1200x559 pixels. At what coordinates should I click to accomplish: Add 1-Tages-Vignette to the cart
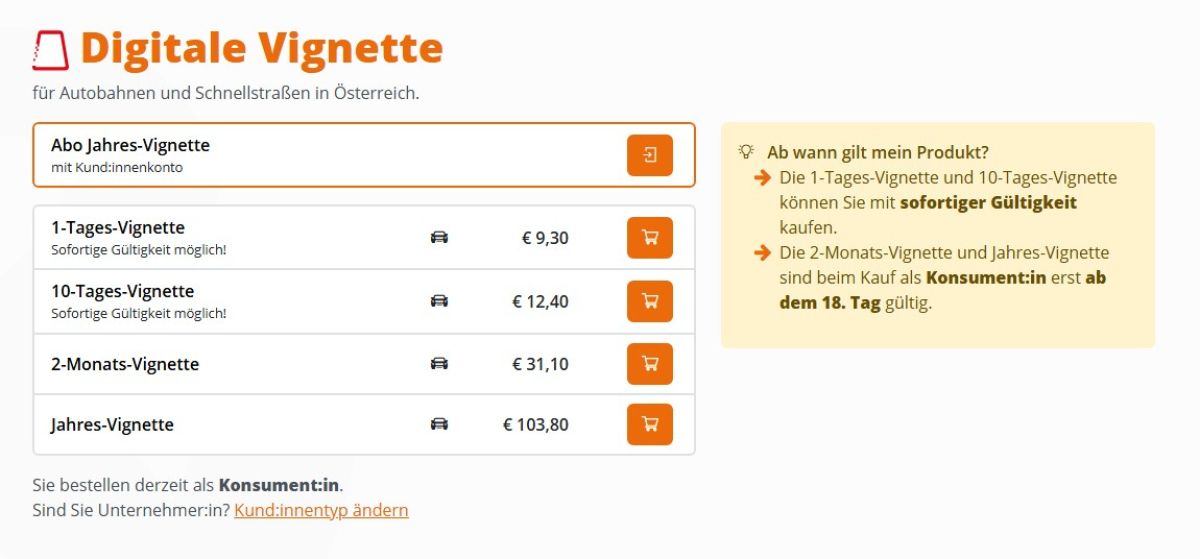pos(649,238)
